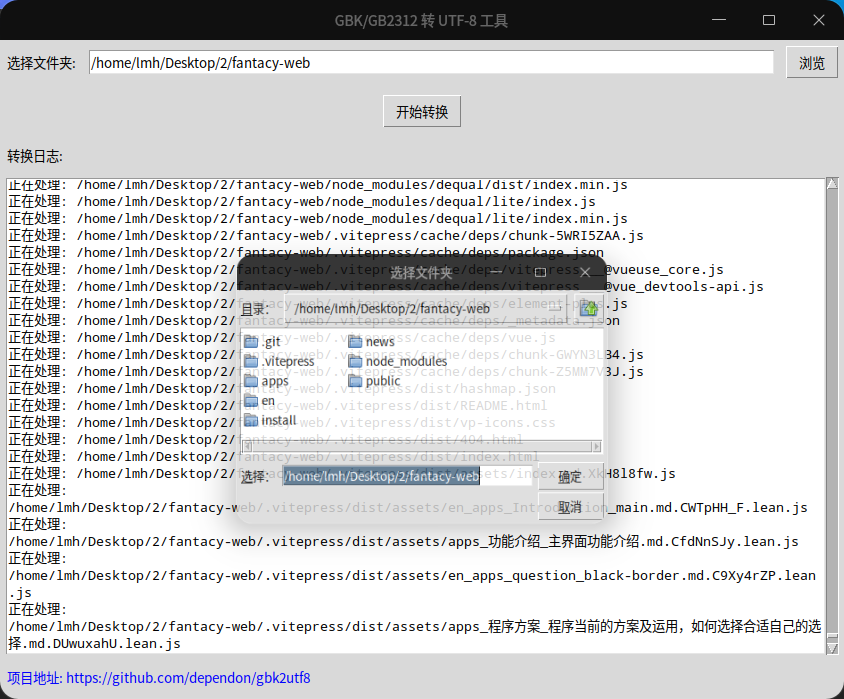The image size is (844, 699).
Task: Click the folder list horizontal scrollbar right arrow
Action: click(597, 446)
